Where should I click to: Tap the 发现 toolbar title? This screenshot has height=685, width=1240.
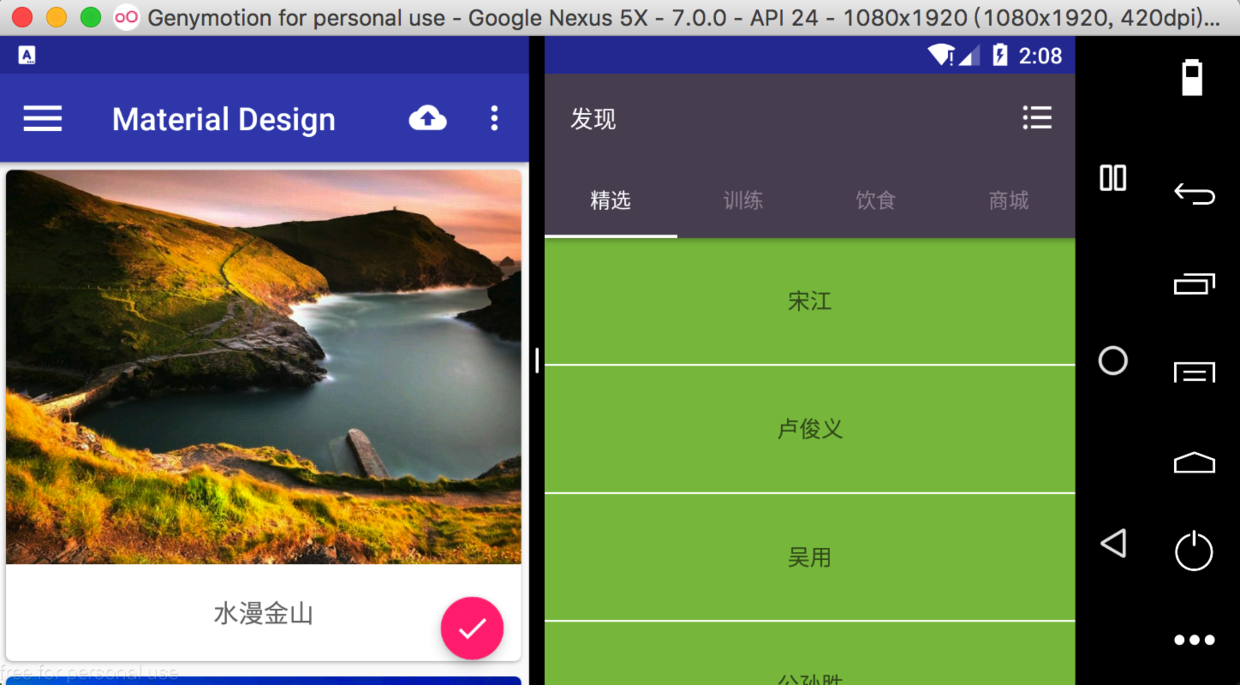tap(593, 119)
